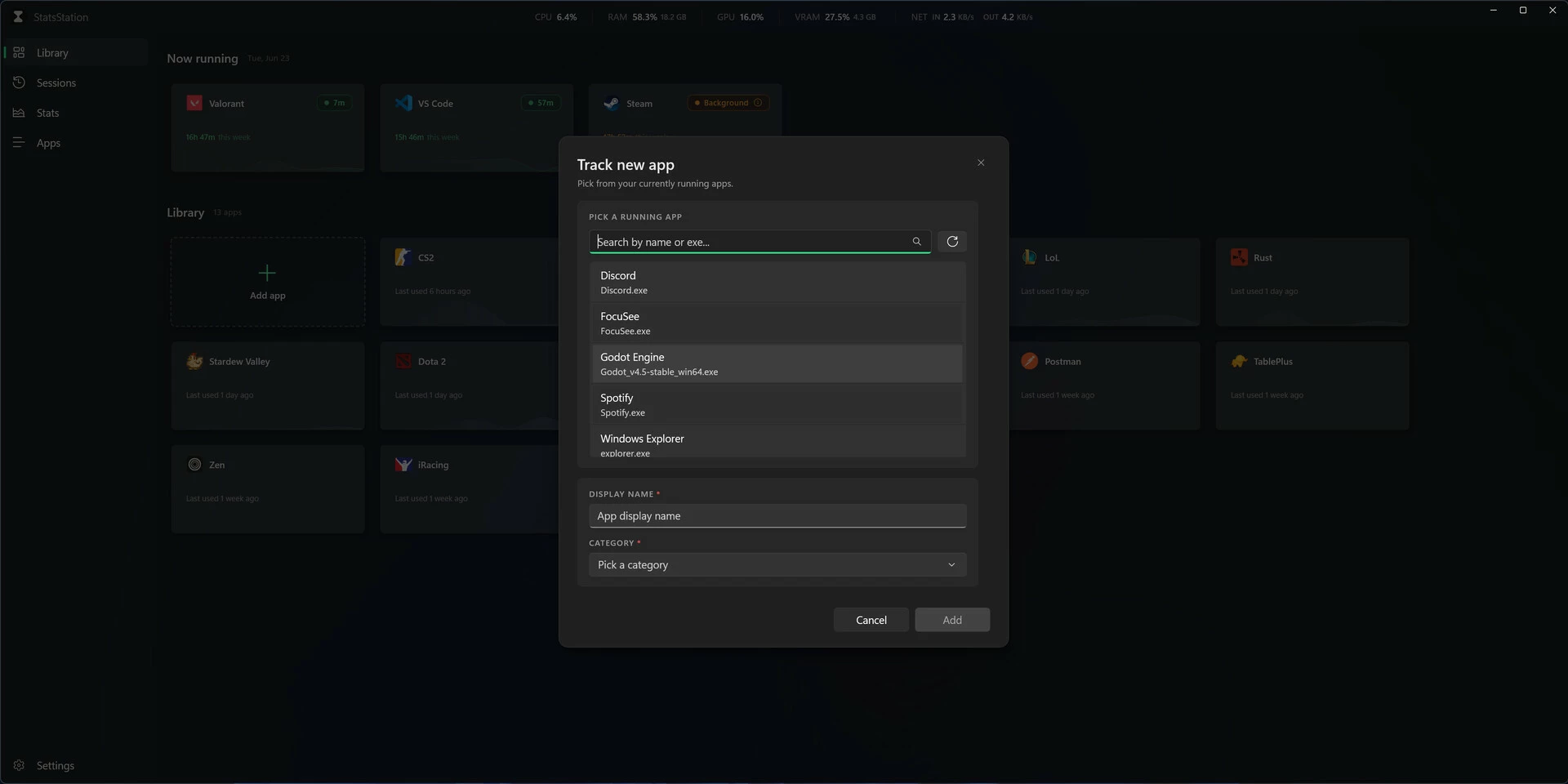This screenshot has height=784, width=1568.
Task: Click the Library heading above the app grid
Action: pos(185,212)
